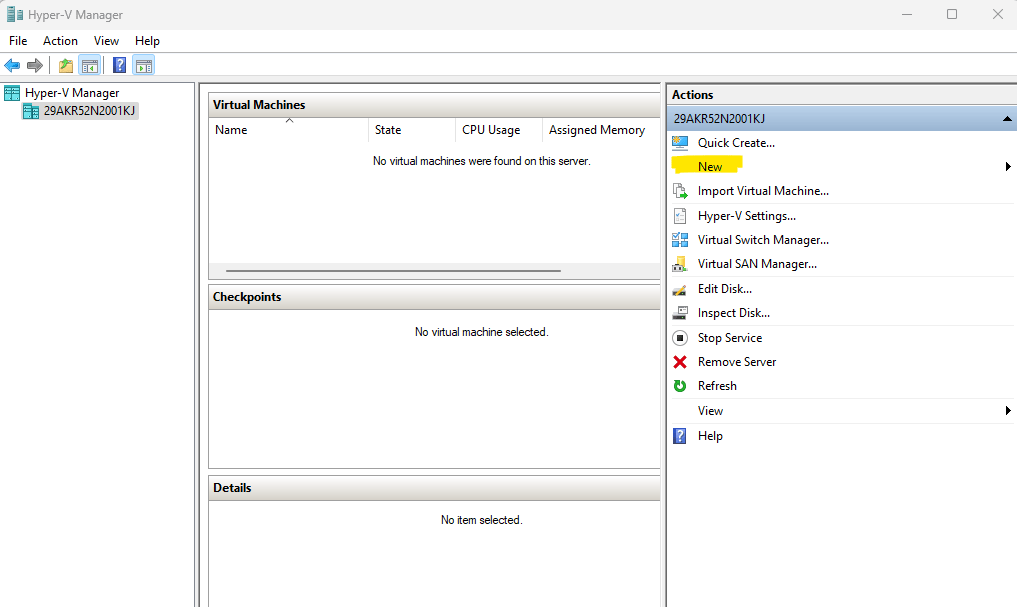1017x607 pixels.
Task: Toggle the Action pane visibility
Action: pyautogui.click(x=143, y=65)
